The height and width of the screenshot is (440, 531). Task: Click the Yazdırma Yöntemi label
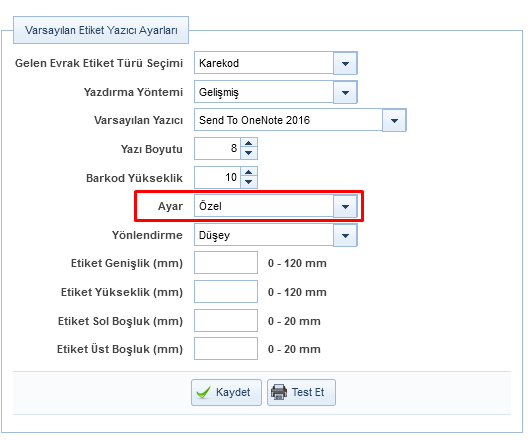pyautogui.click(x=133, y=92)
